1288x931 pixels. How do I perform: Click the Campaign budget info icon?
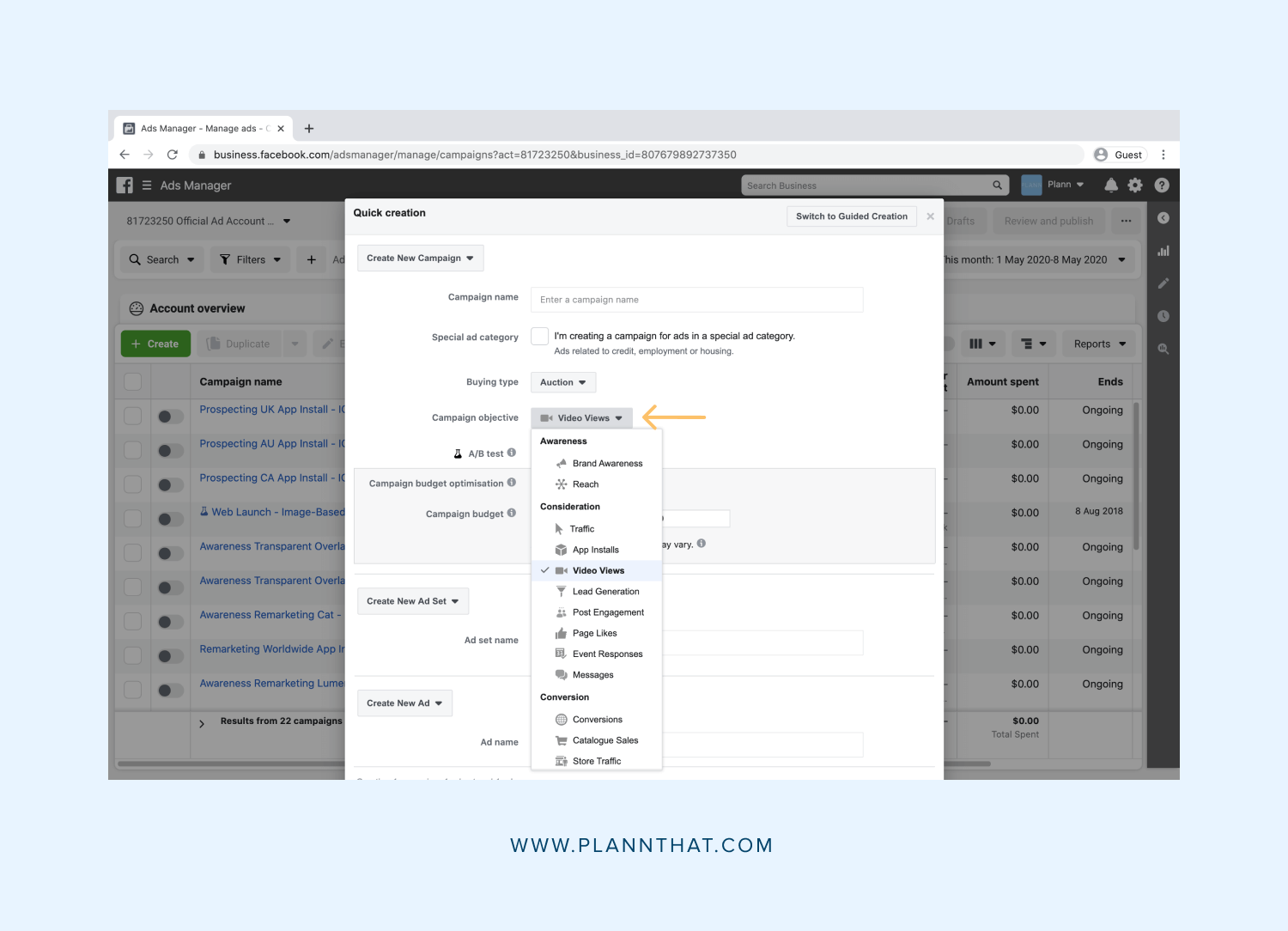pyautogui.click(x=512, y=513)
